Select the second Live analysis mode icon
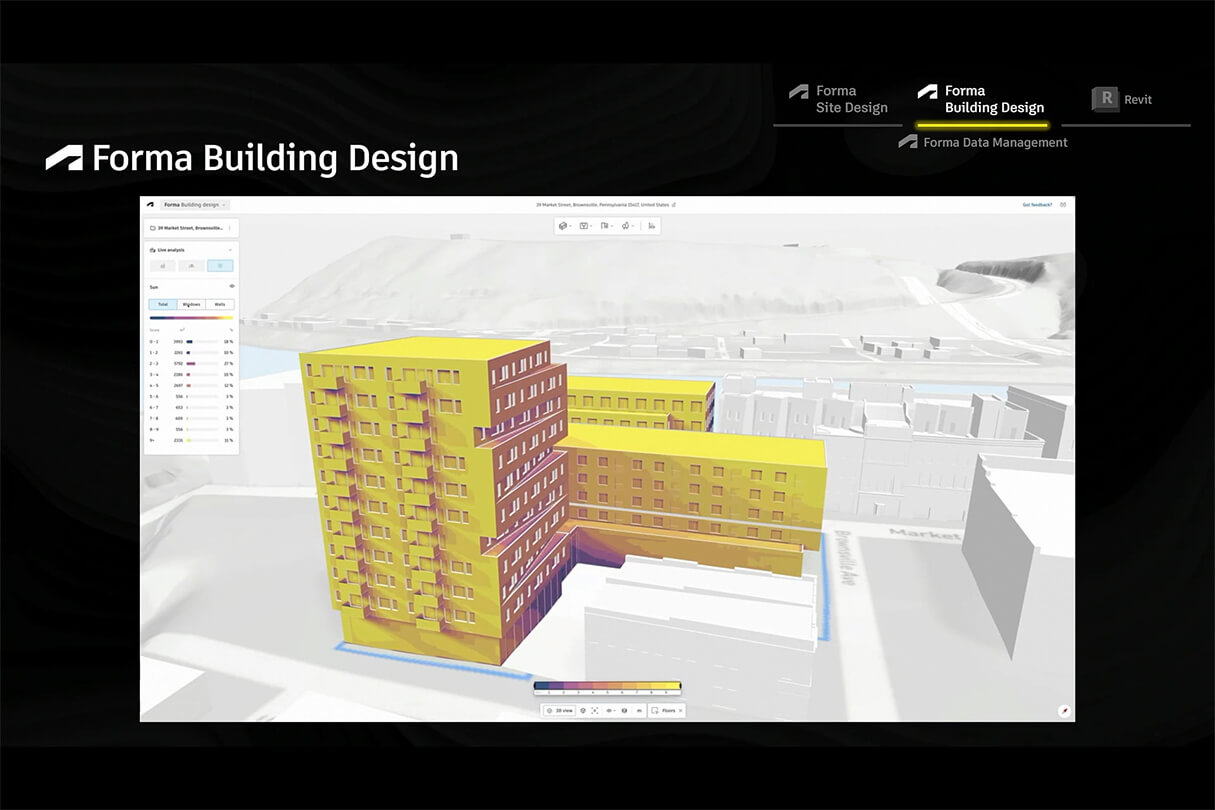The height and width of the screenshot is (810, 1215). tap(191, 266)
